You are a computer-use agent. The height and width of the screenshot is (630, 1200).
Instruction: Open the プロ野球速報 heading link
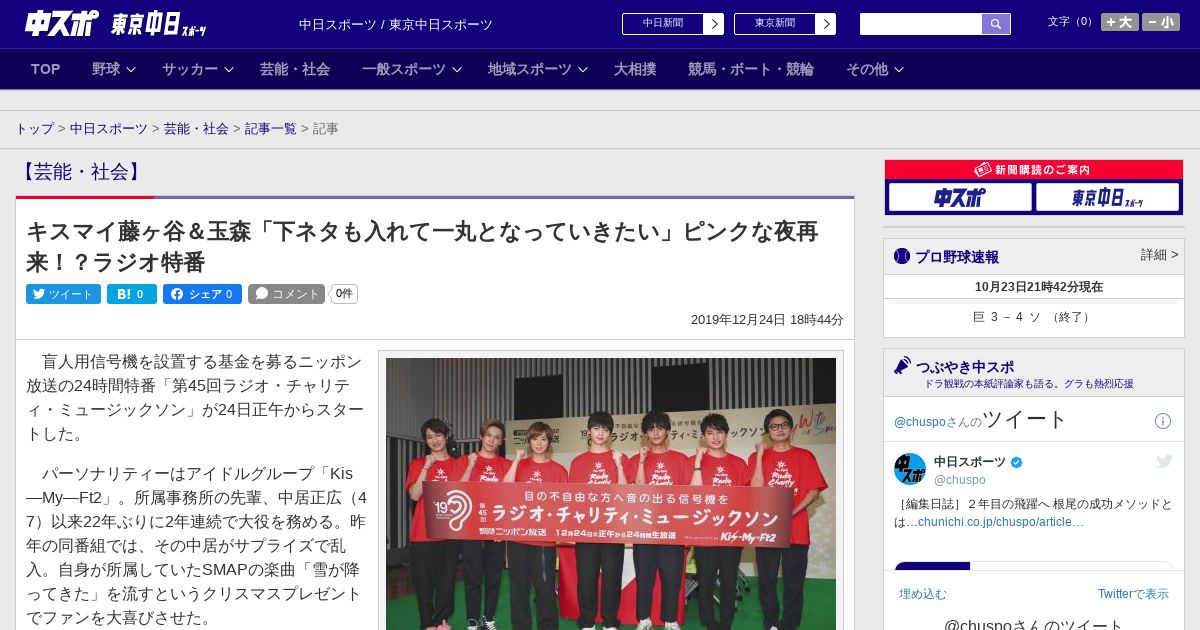tap(957, 257)
